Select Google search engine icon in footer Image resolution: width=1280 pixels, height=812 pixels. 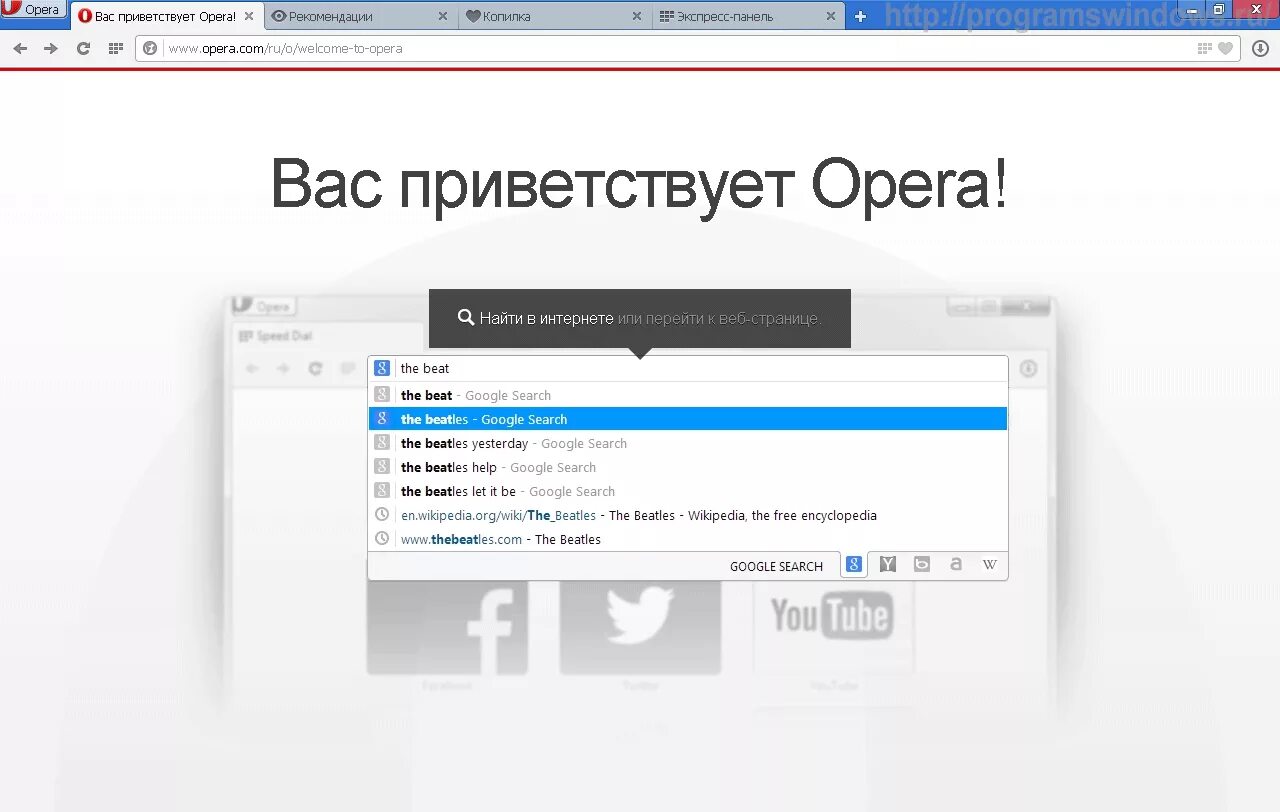click(854, 565)
